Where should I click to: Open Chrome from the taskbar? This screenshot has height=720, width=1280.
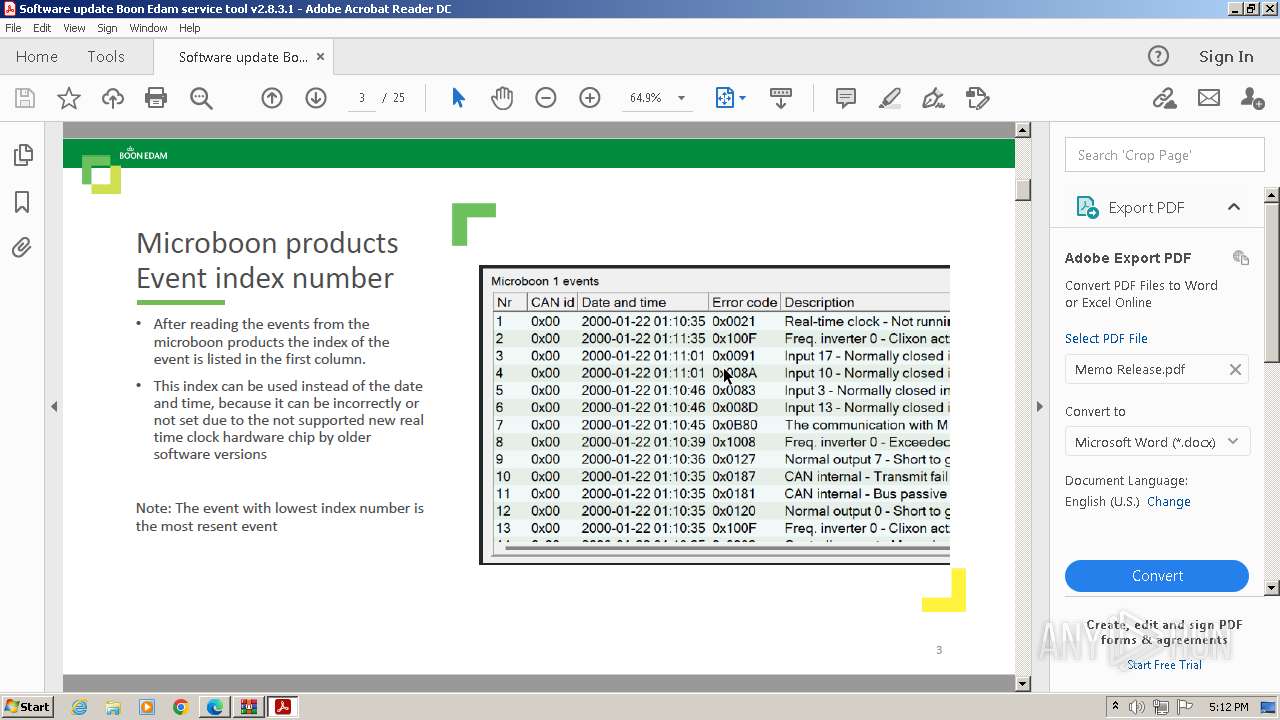point(180,707)
